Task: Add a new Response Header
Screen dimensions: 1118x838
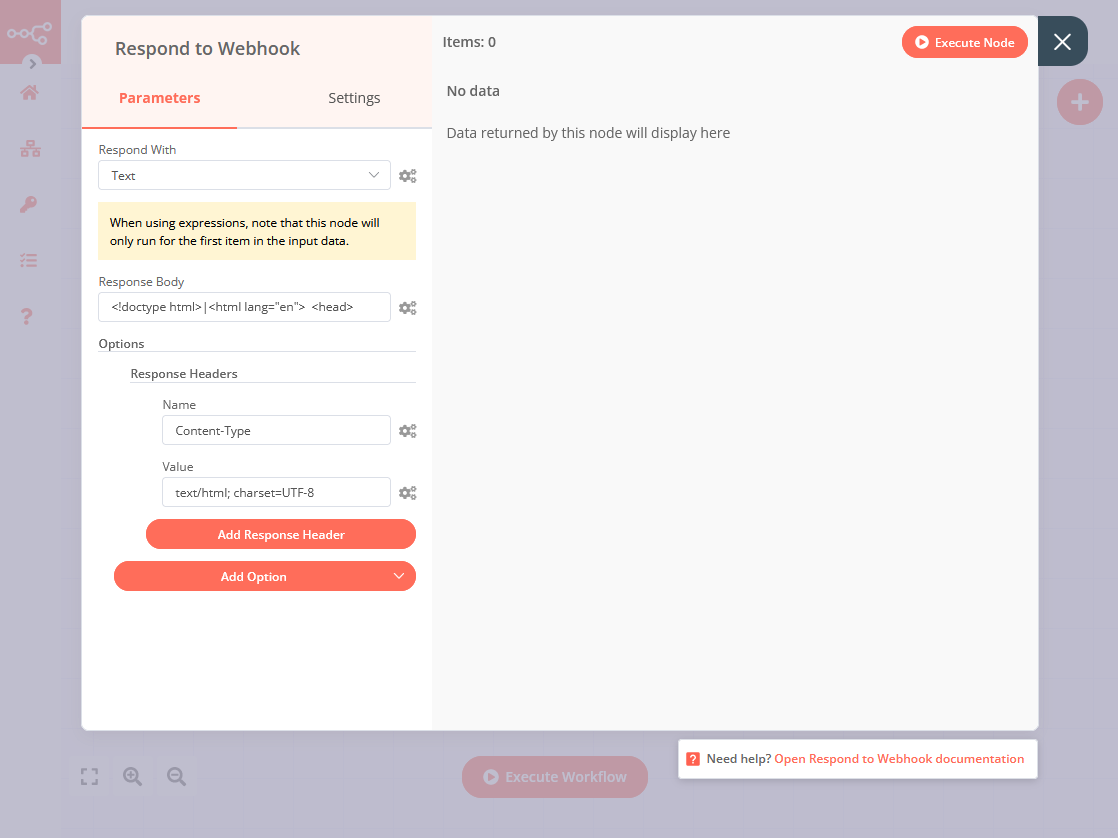Action: [280, 534]
